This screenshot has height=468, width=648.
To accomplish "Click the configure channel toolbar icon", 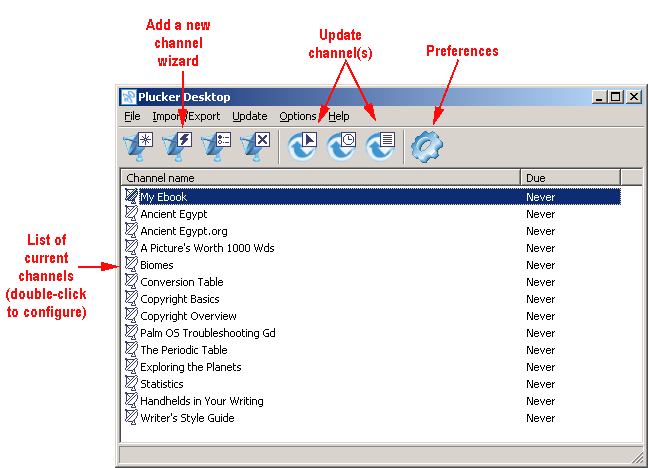I will pos(217,146).
